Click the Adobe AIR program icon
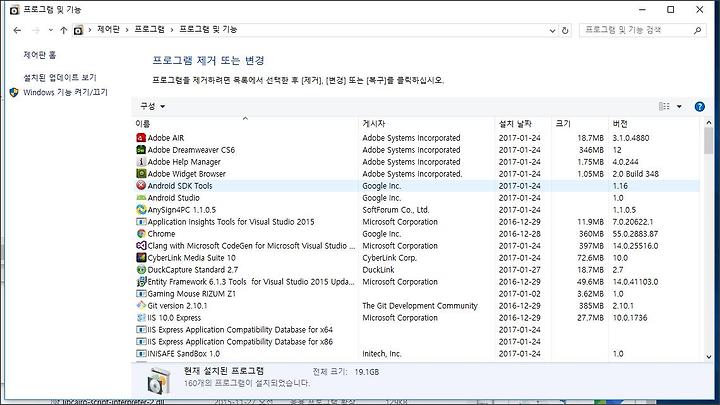This screenshot has height=405, width=720. [141, 138]
